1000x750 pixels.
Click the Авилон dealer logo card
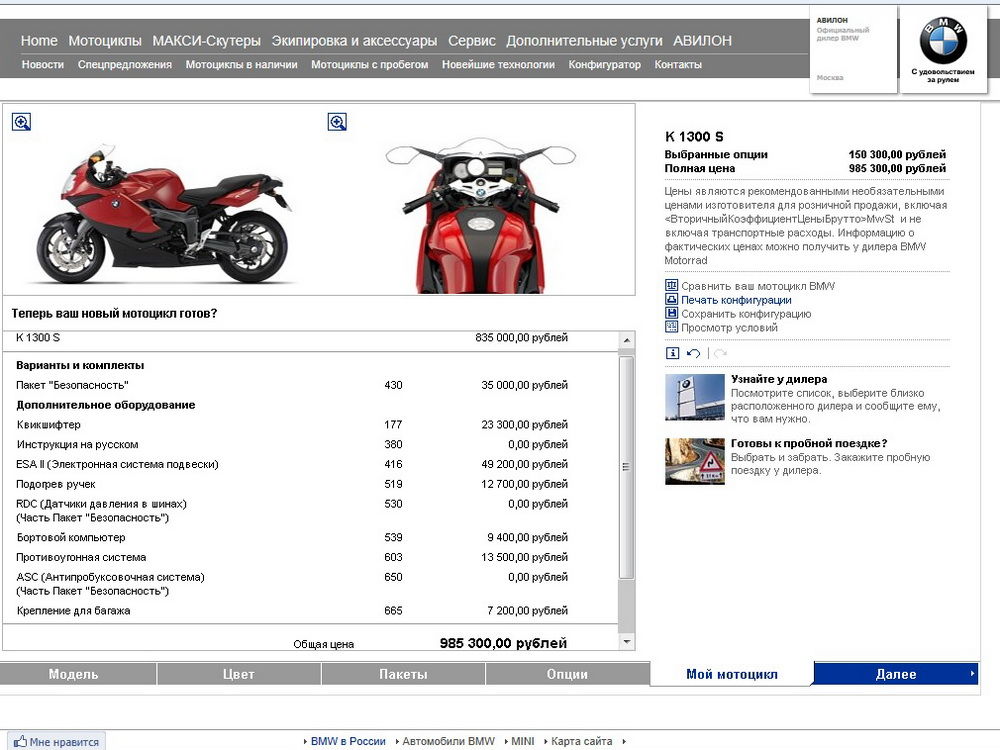click(853, 50)
